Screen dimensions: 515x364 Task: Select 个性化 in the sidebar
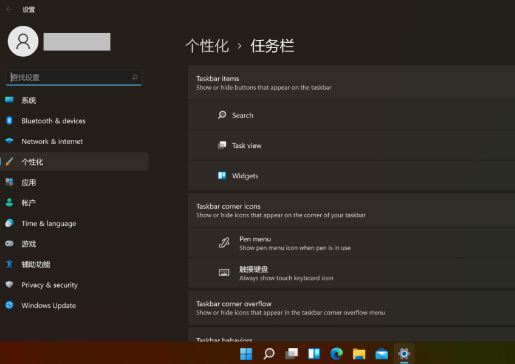[74, 162]
